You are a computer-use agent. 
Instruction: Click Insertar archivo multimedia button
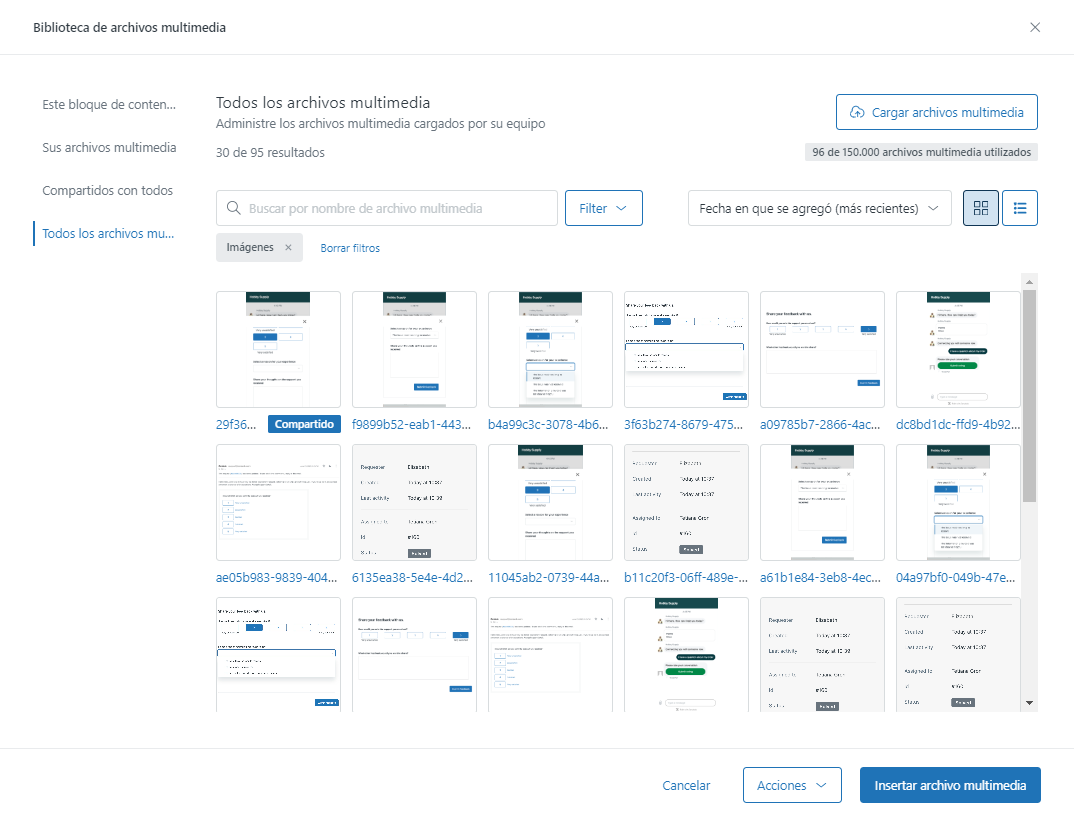coord(950,785)
